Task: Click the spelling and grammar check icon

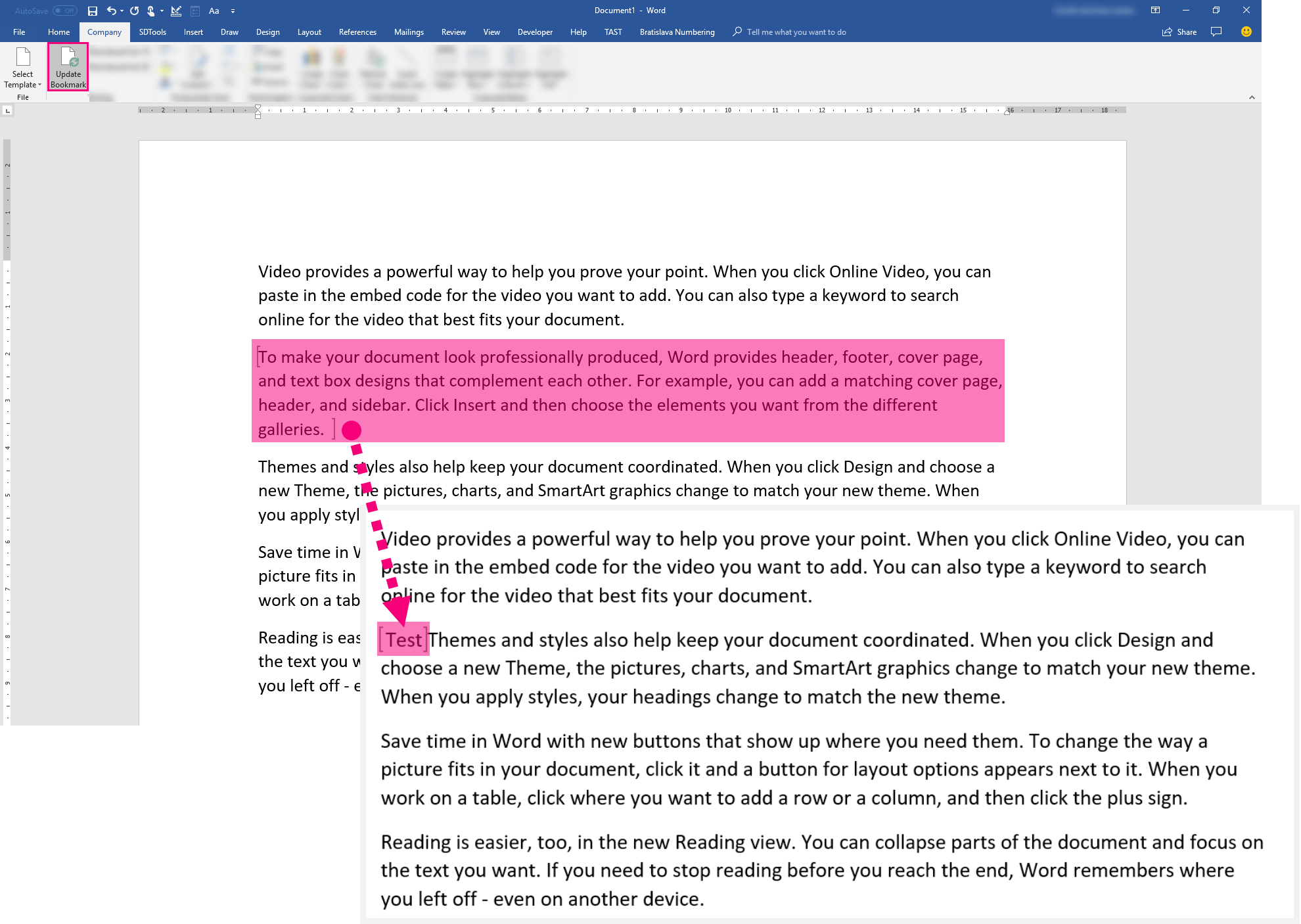Action: tap(176, 11)
